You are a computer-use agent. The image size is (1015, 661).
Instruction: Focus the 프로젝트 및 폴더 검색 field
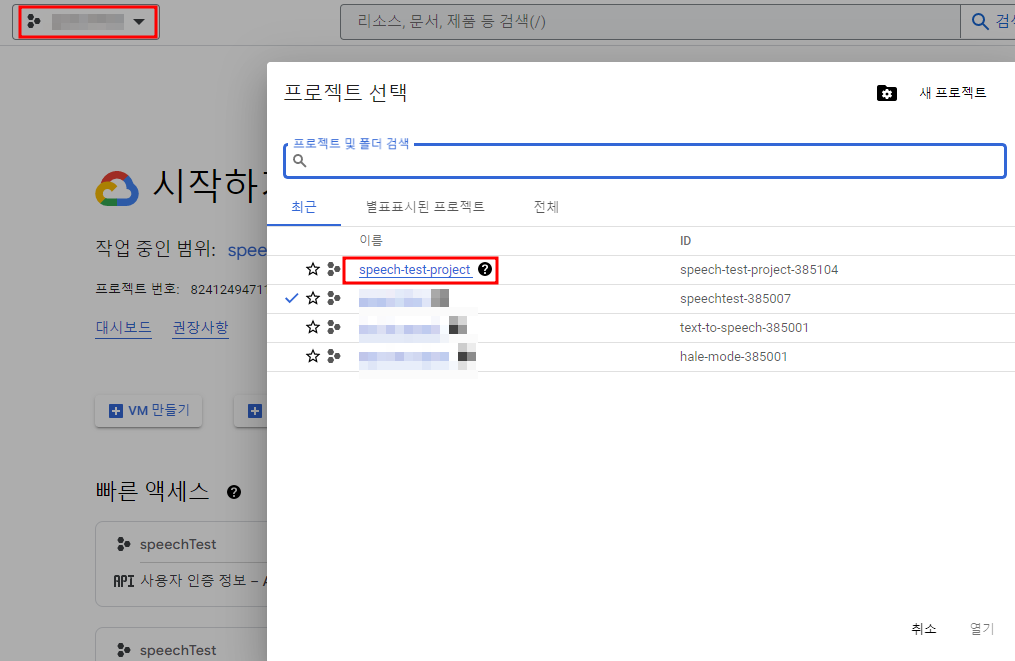[x=645, y=161]
